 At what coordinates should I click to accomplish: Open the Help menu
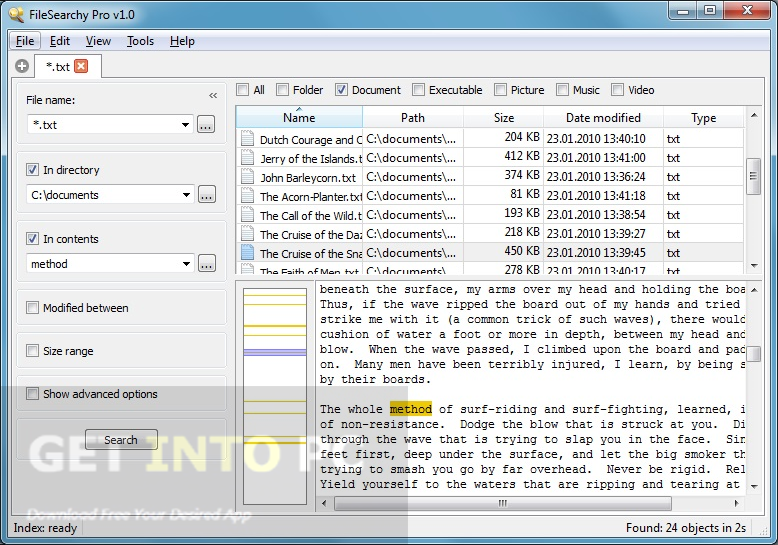182,41
